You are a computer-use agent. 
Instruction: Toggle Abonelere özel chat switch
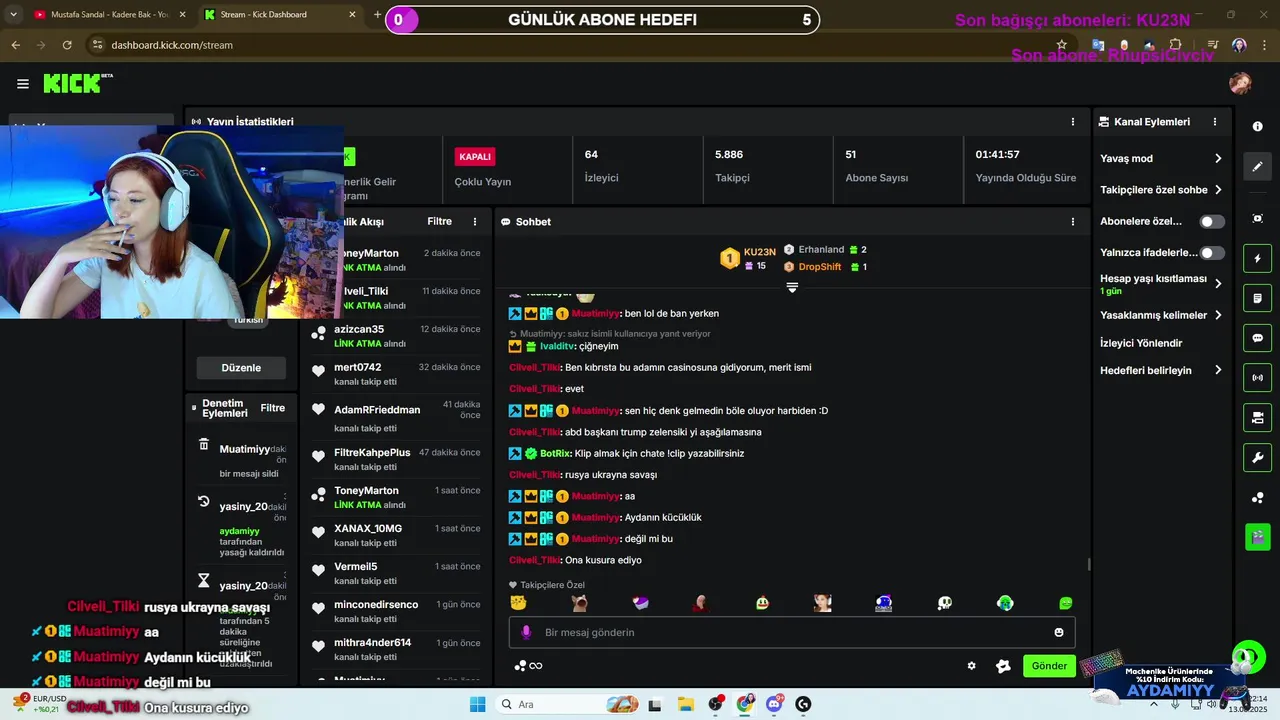pyautogui.click(x=1212, y=222)
